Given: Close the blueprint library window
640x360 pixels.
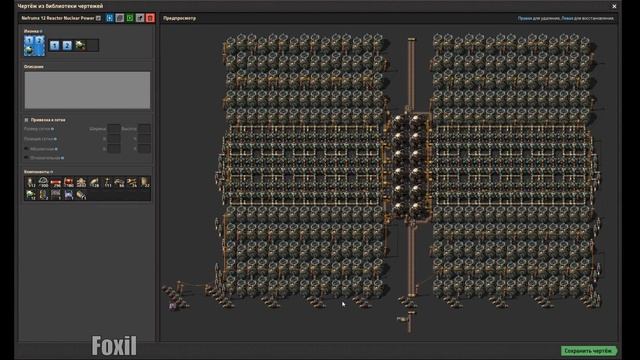Looking at the screenshot, I should [614, 6].
